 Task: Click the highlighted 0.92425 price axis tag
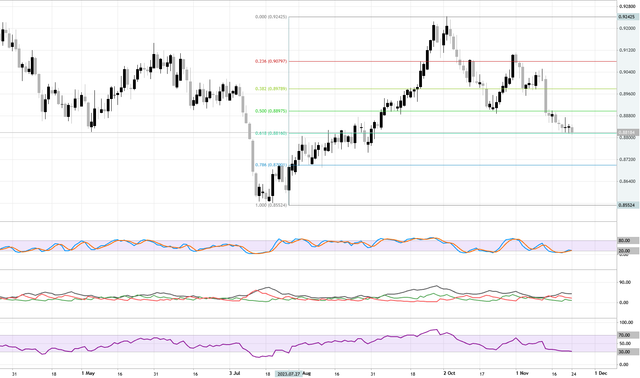coord(627,17)
